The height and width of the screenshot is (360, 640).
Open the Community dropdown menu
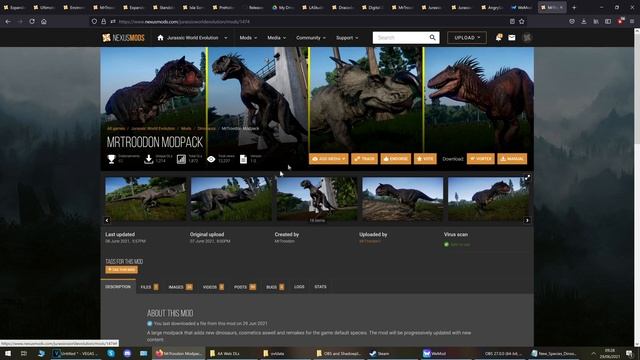pyautogui.click(x=311, y=38)
